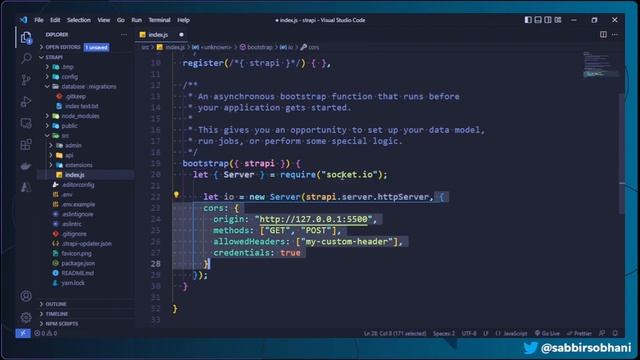Open README.md in the file tree
This screenshot has width=640, height=360.
click(x=77, y=273)
